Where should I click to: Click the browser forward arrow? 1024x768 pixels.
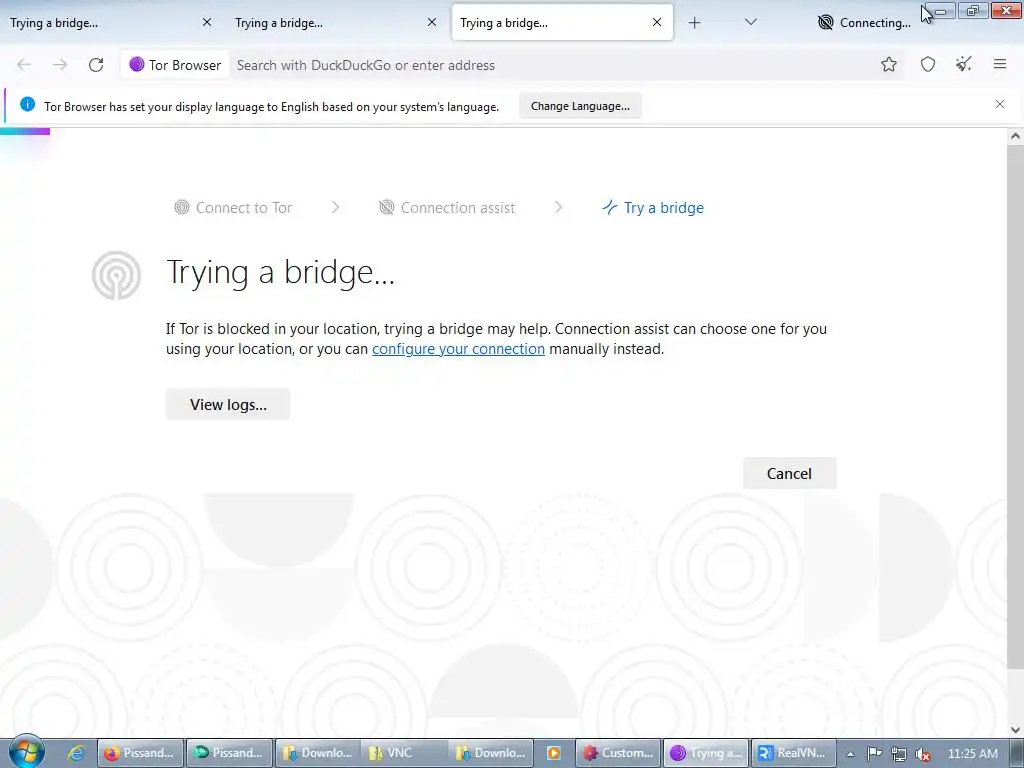point(60,65)
